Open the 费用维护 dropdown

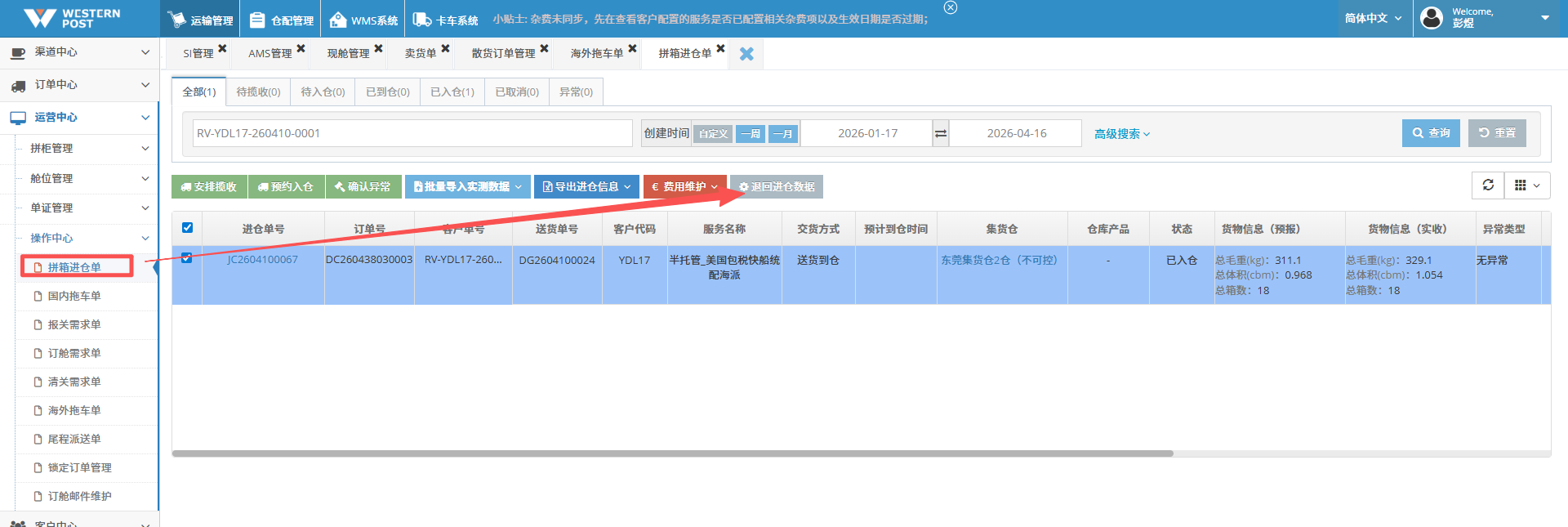pos(684,187)
